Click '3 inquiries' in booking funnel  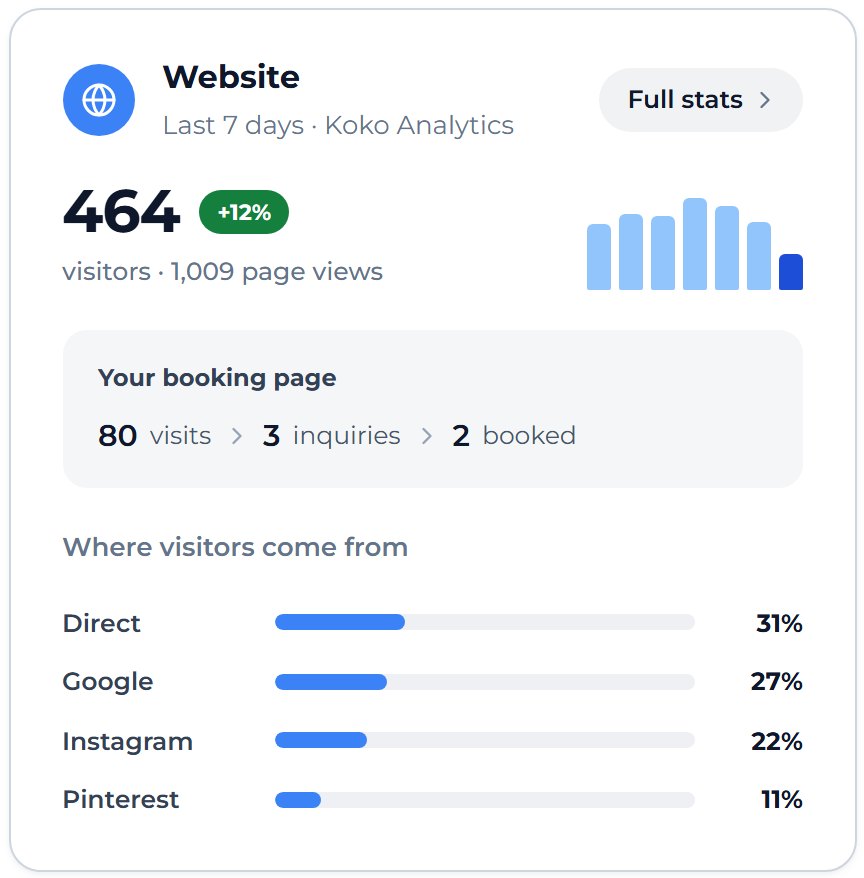pyautogui.click(x=331, y=436)
